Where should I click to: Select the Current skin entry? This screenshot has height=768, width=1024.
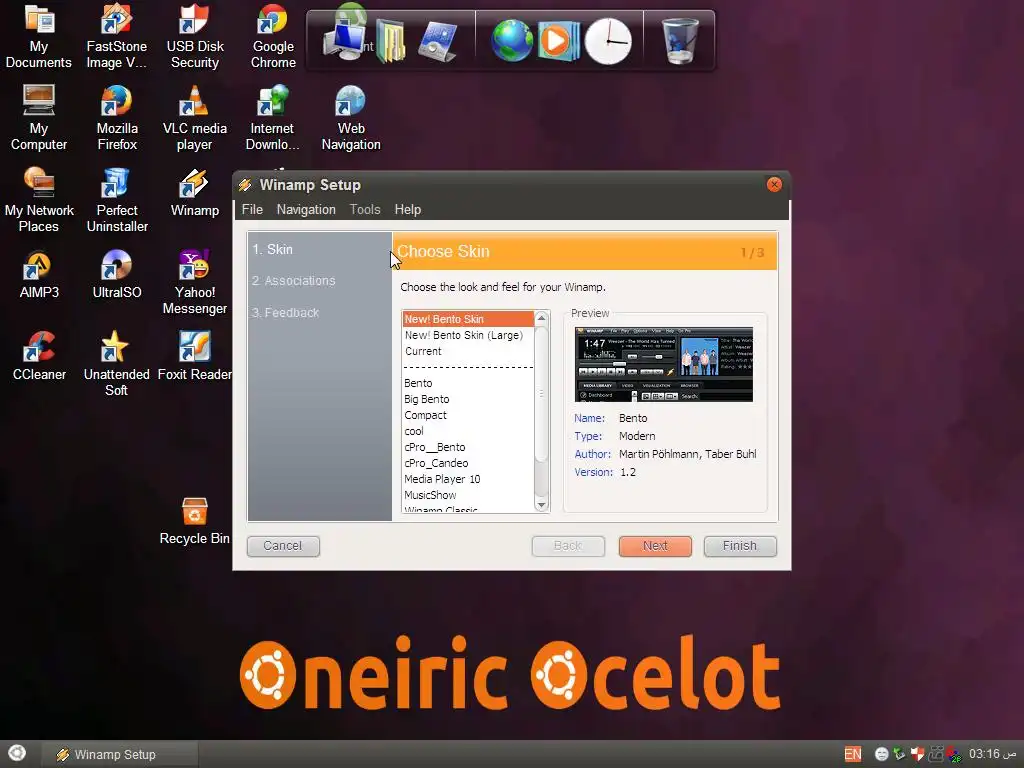(x=468, y=351)
